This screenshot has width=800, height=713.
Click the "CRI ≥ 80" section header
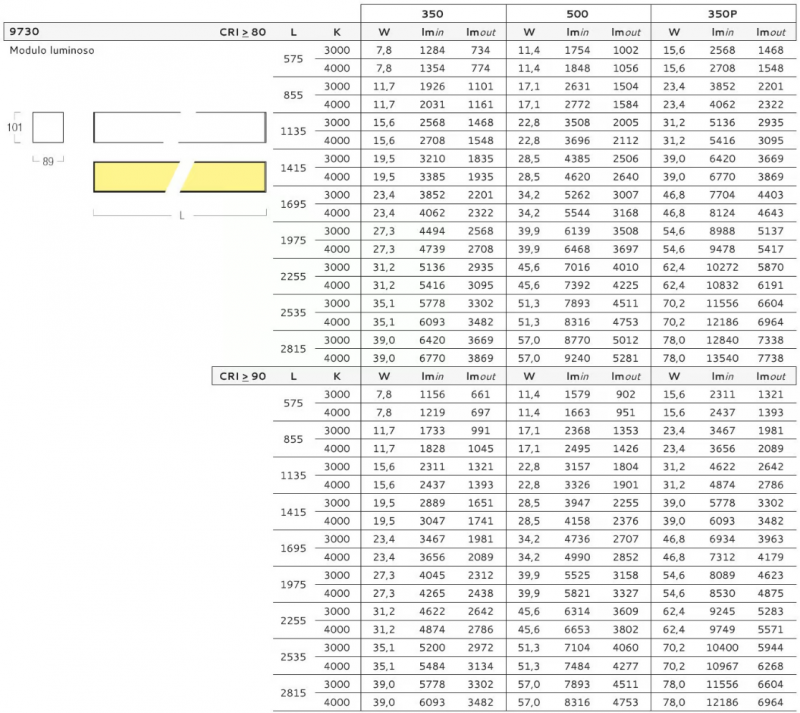pyautogui.click(x=242, y=32)
